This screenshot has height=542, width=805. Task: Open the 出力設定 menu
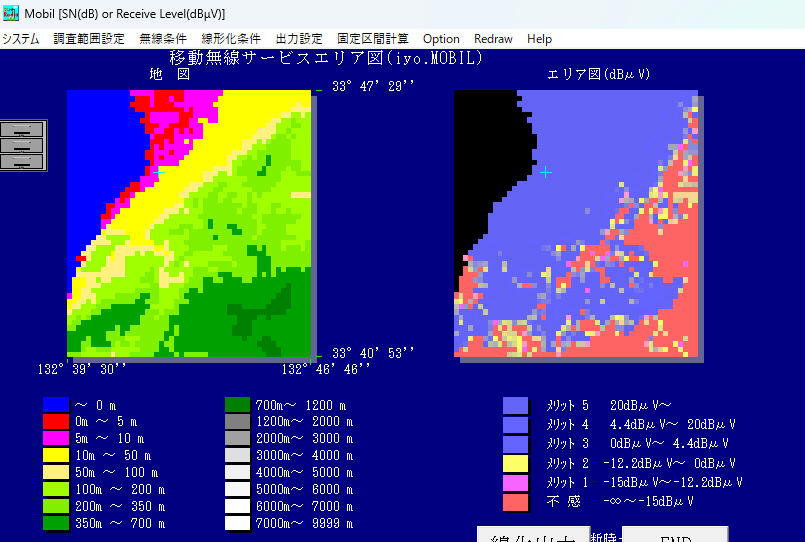299,39
